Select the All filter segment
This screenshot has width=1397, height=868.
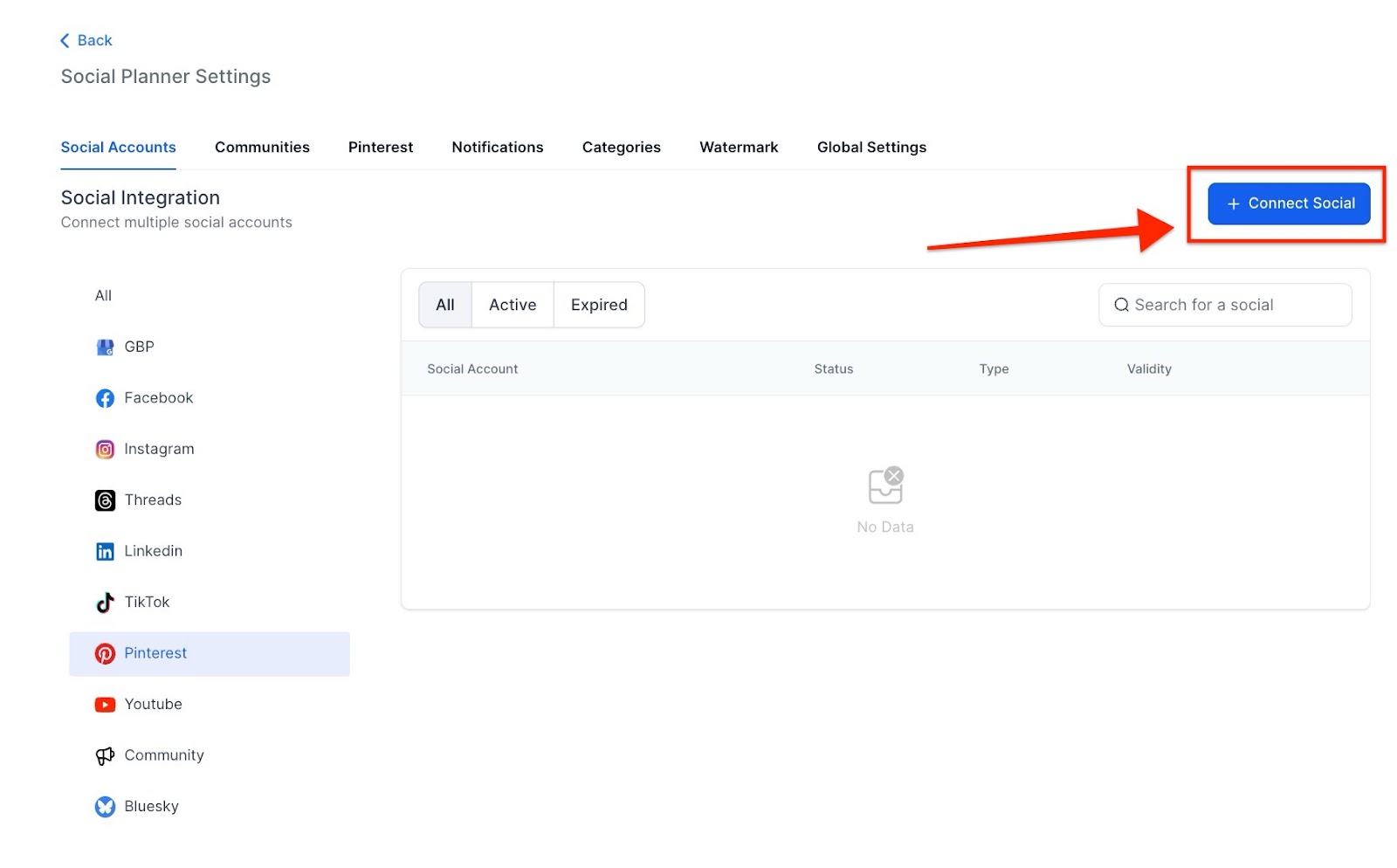(445, 305)
